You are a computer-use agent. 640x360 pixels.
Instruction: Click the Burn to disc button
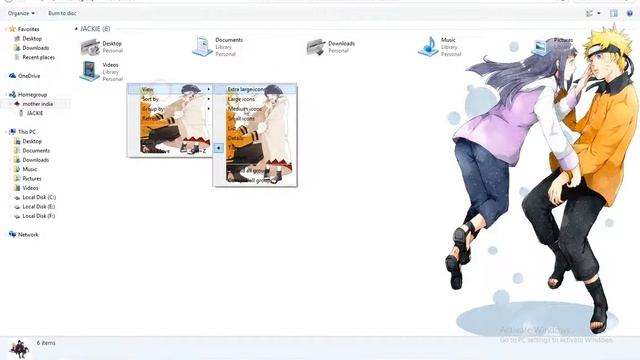62,13
